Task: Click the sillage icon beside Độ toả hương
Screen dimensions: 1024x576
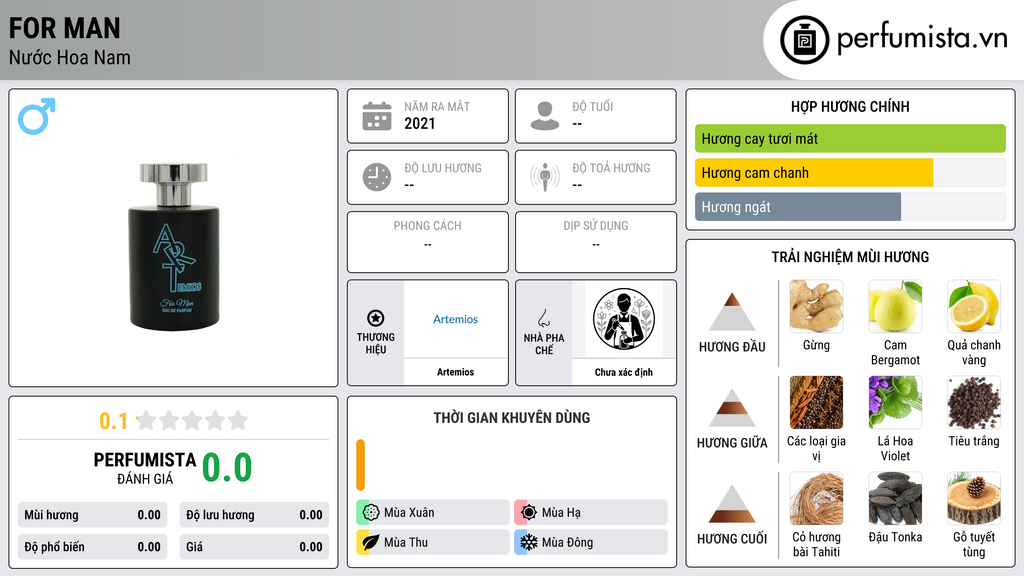Action: pyautogui.click(x=545, y=177)
